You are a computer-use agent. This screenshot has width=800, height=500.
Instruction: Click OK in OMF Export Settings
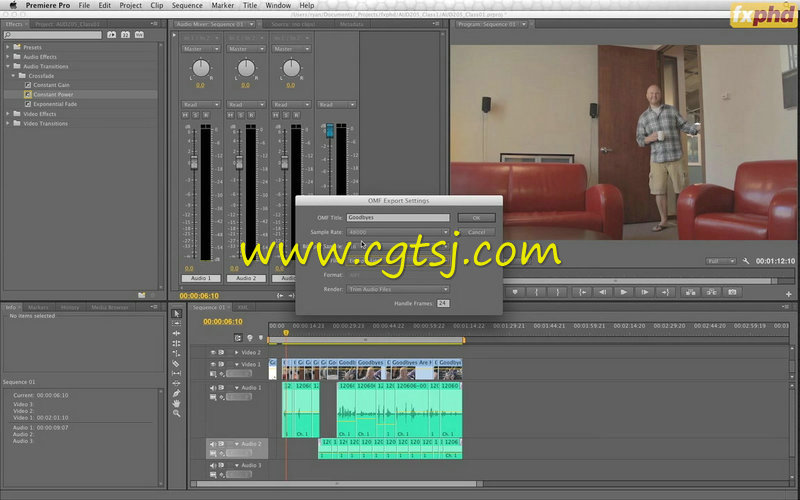tap(477, 218)
